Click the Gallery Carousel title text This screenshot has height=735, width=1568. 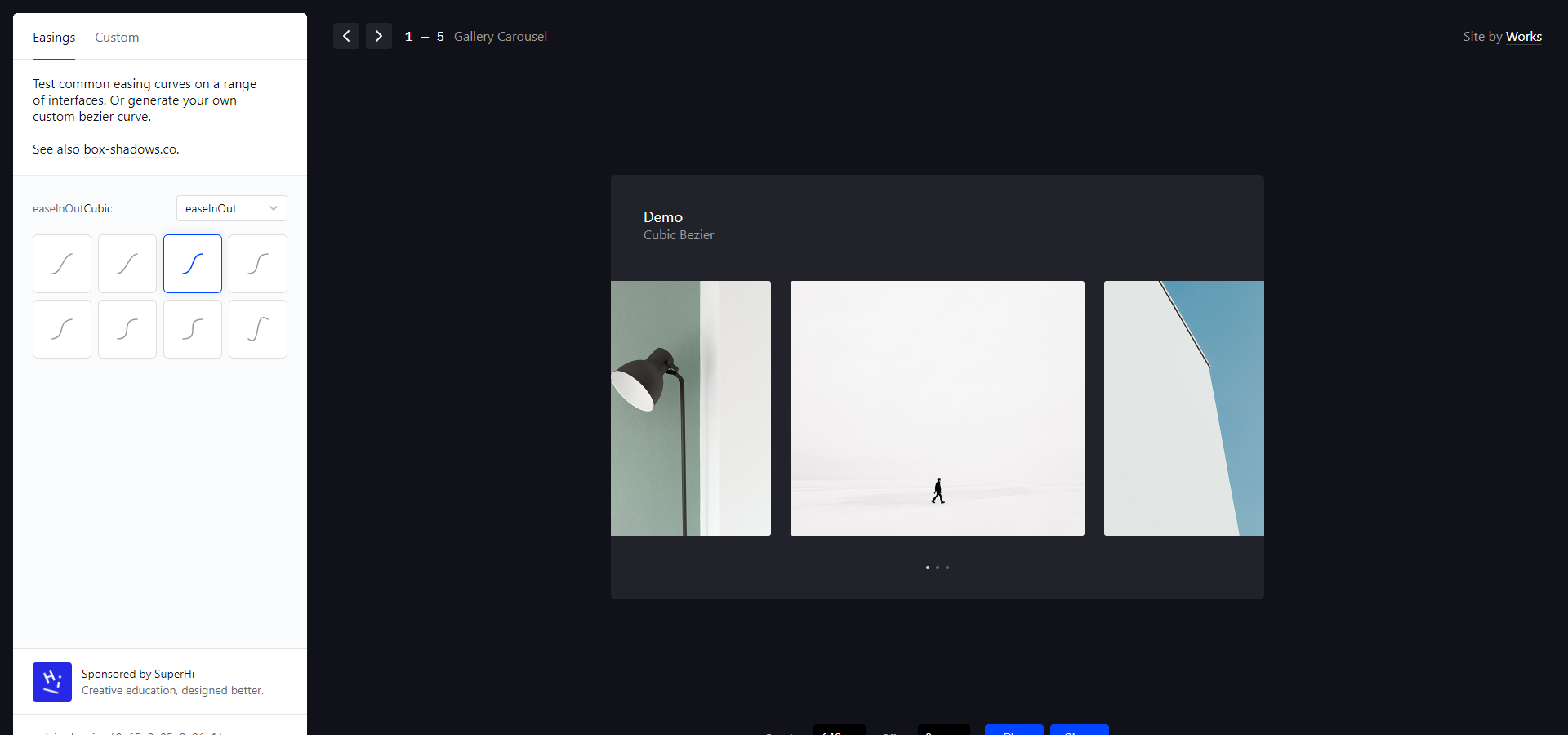pos(501,37)
